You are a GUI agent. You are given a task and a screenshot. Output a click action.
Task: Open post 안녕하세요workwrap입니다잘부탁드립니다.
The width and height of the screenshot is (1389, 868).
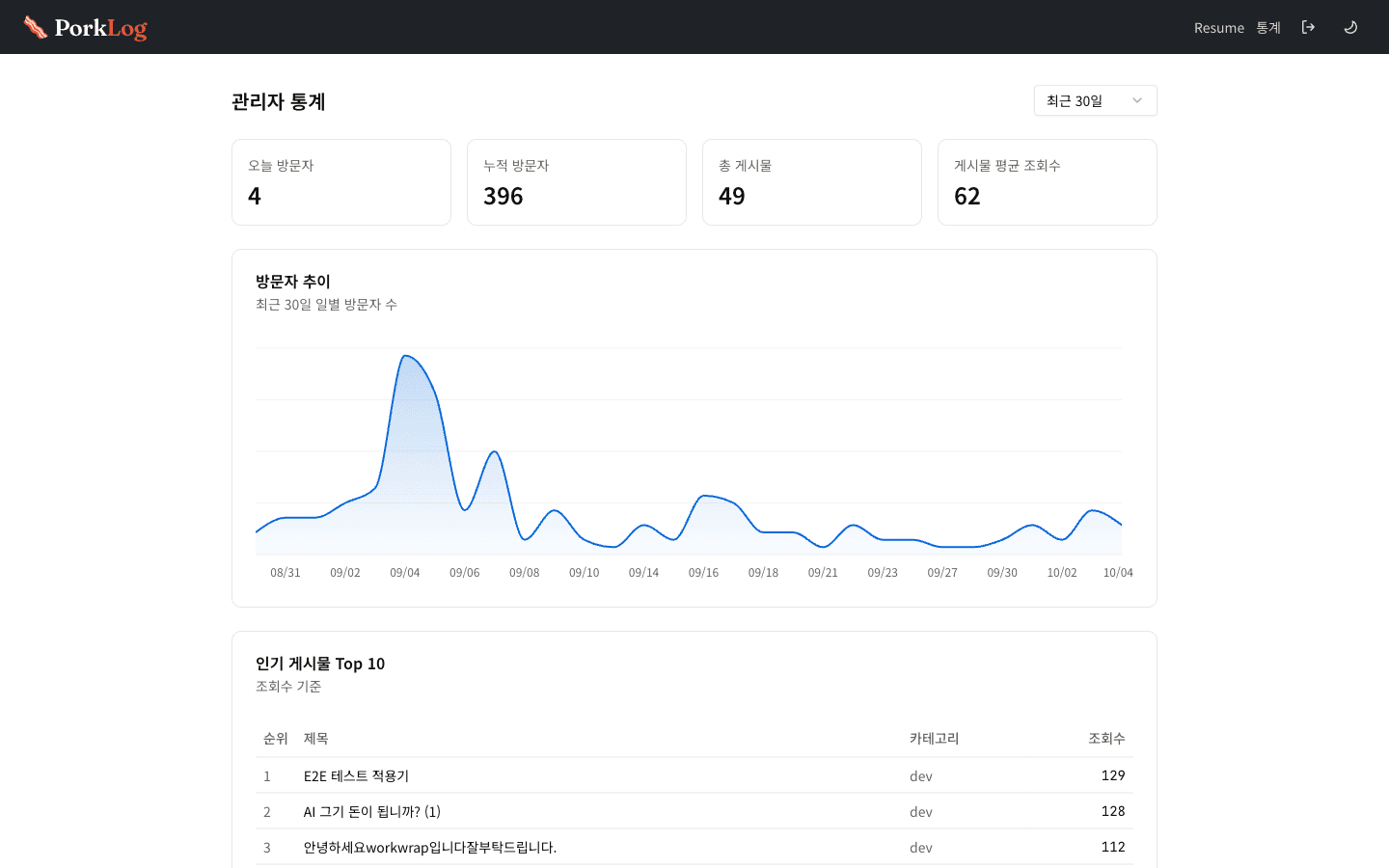[430, 847]
